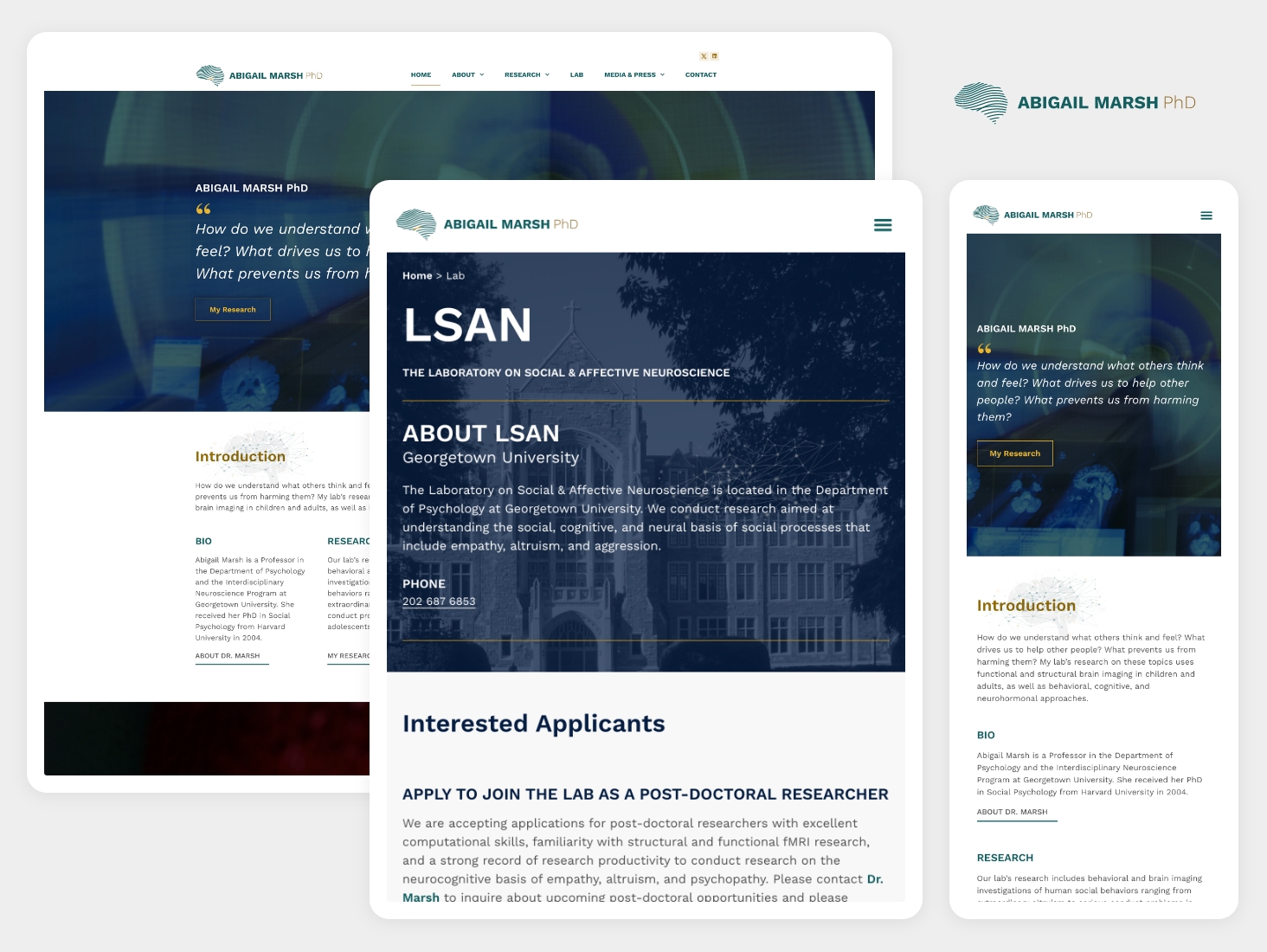The width and height of the screenshot is (1267, 952).
Task: Select the LAB navigation item
Action: 576,74
